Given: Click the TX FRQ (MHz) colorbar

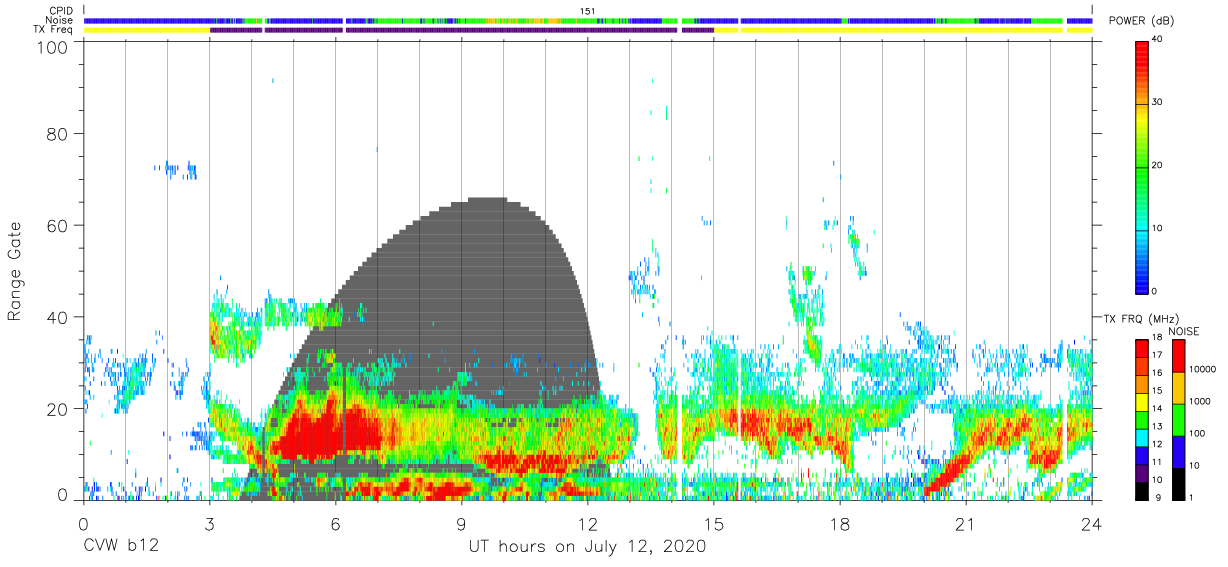Looking at the screenshot, I should pyautogui.click(x=1142, y=419).
